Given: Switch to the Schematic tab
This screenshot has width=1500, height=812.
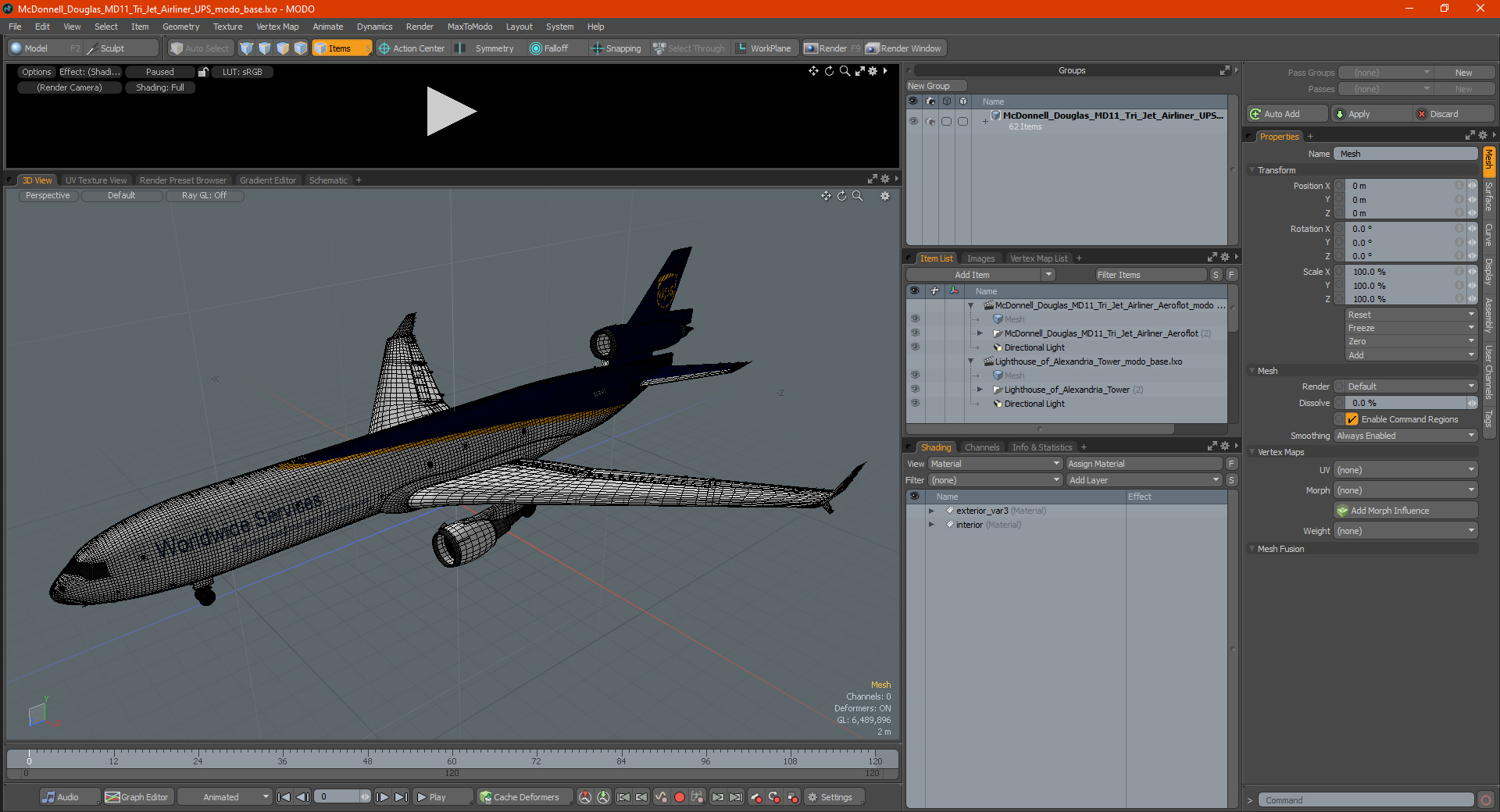Looking at the screenshot, I should click(x=328, y=180).
